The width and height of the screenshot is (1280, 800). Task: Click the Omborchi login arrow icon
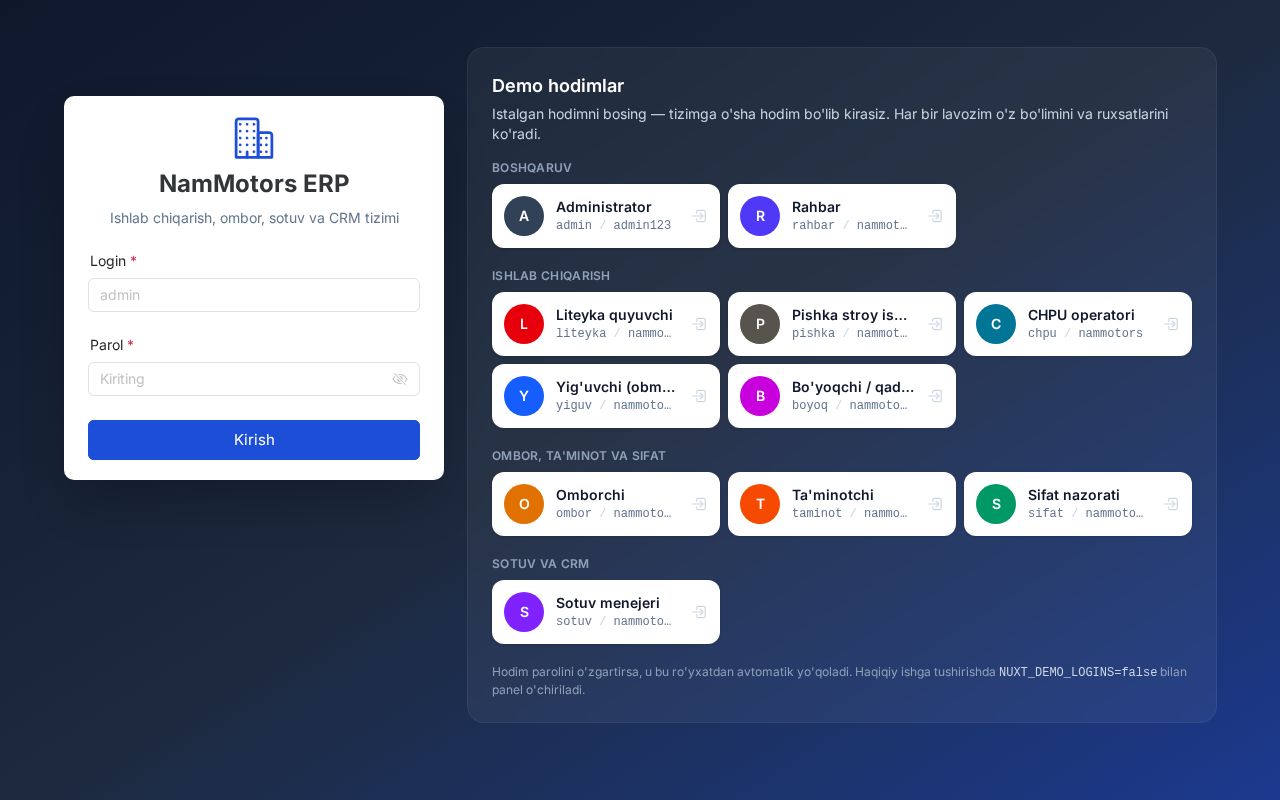click(700, 504)
